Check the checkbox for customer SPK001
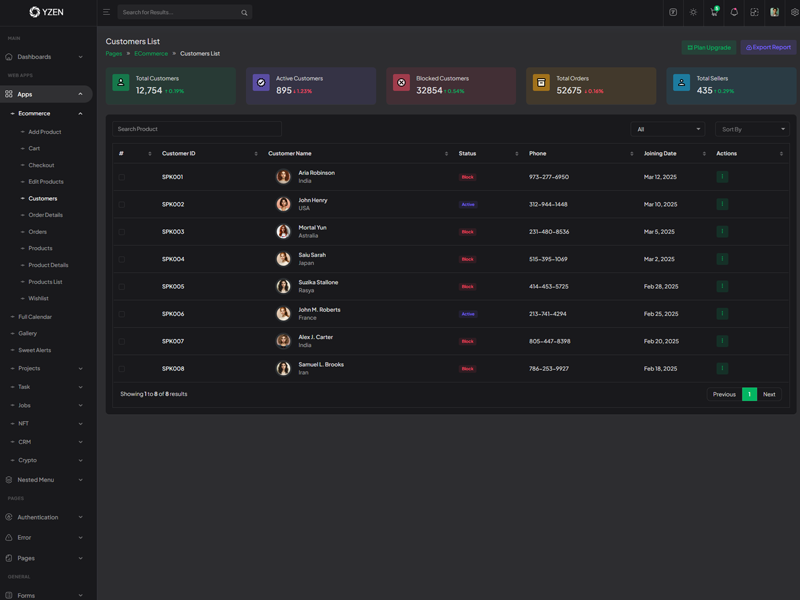Viewport: 800px width, 600px height. pyautogui.click(x=122, y=177)
